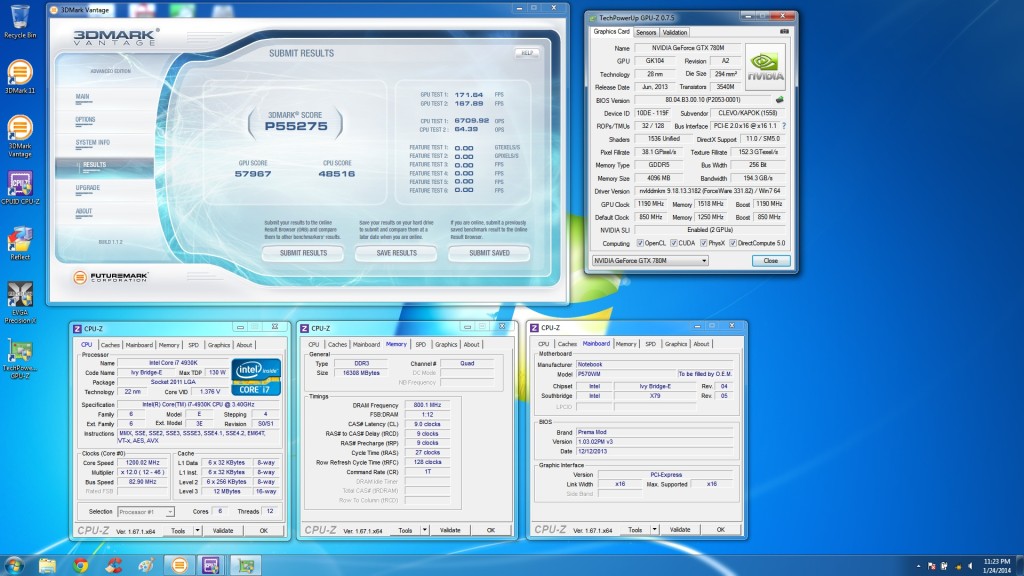Click Show Desktop strip at taskbar end
This screenshot has height=576, width=1024.
point(1019,566)
